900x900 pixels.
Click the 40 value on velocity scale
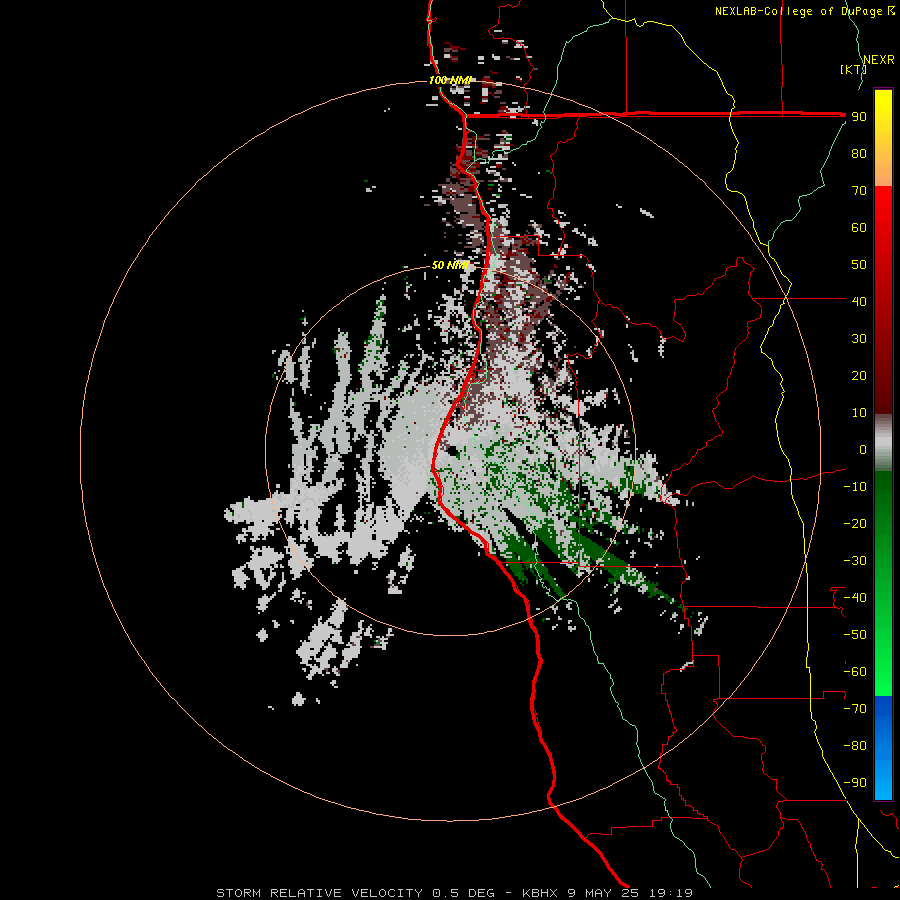coord(859,301)
